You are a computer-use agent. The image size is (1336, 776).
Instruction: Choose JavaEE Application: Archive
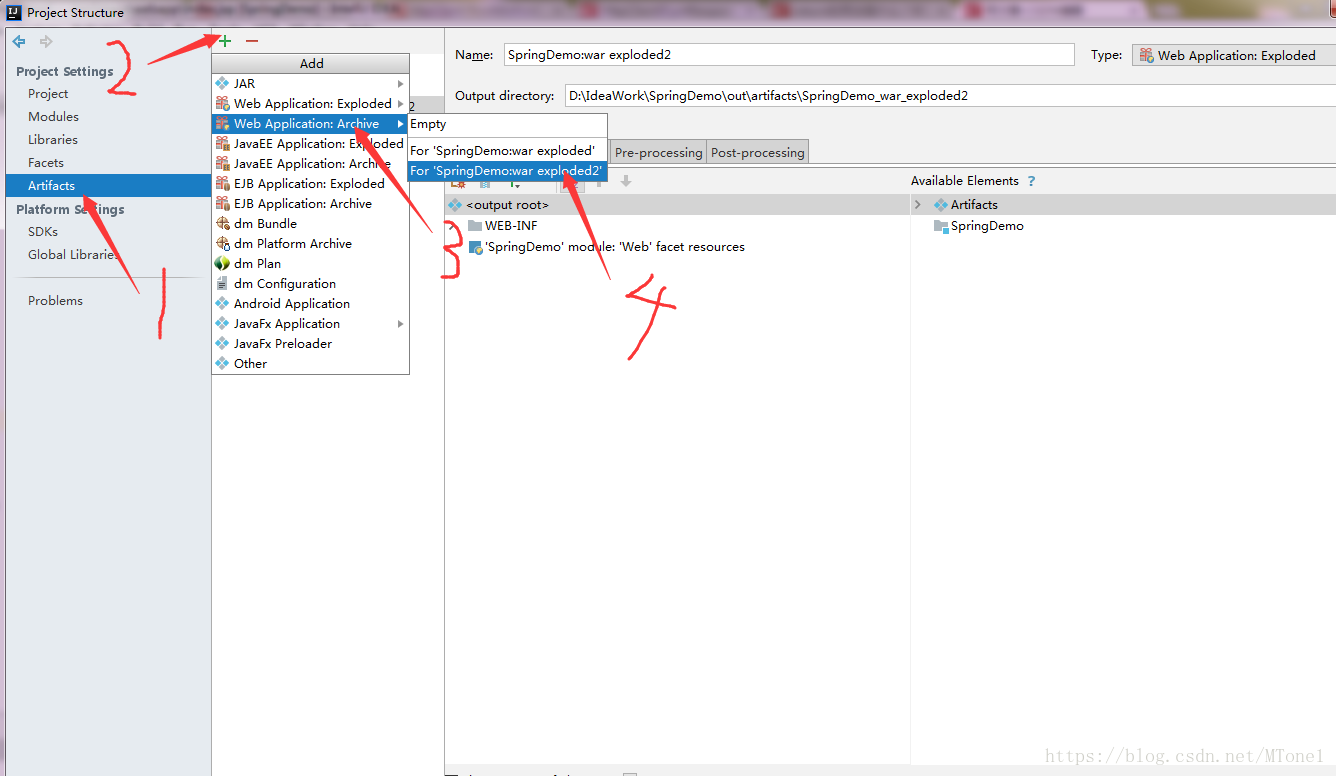pyautogui.click(x=310, y=163)
